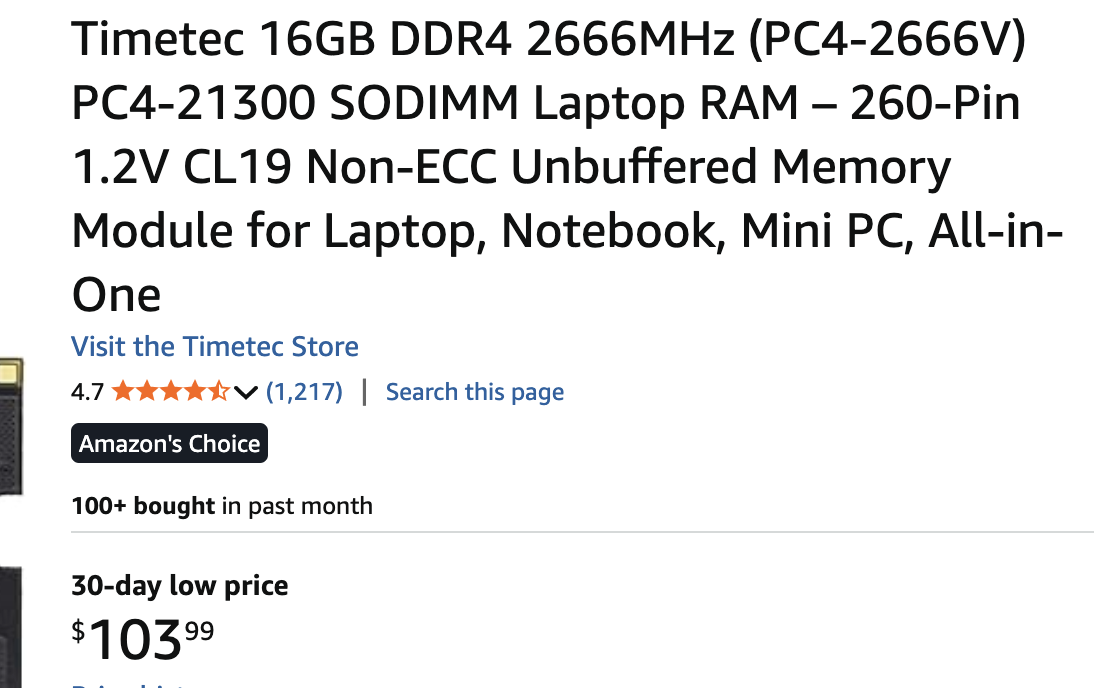Open the Timetec Store link
1114x688 pixels.
pyautogui.click(x=215, y=347)
